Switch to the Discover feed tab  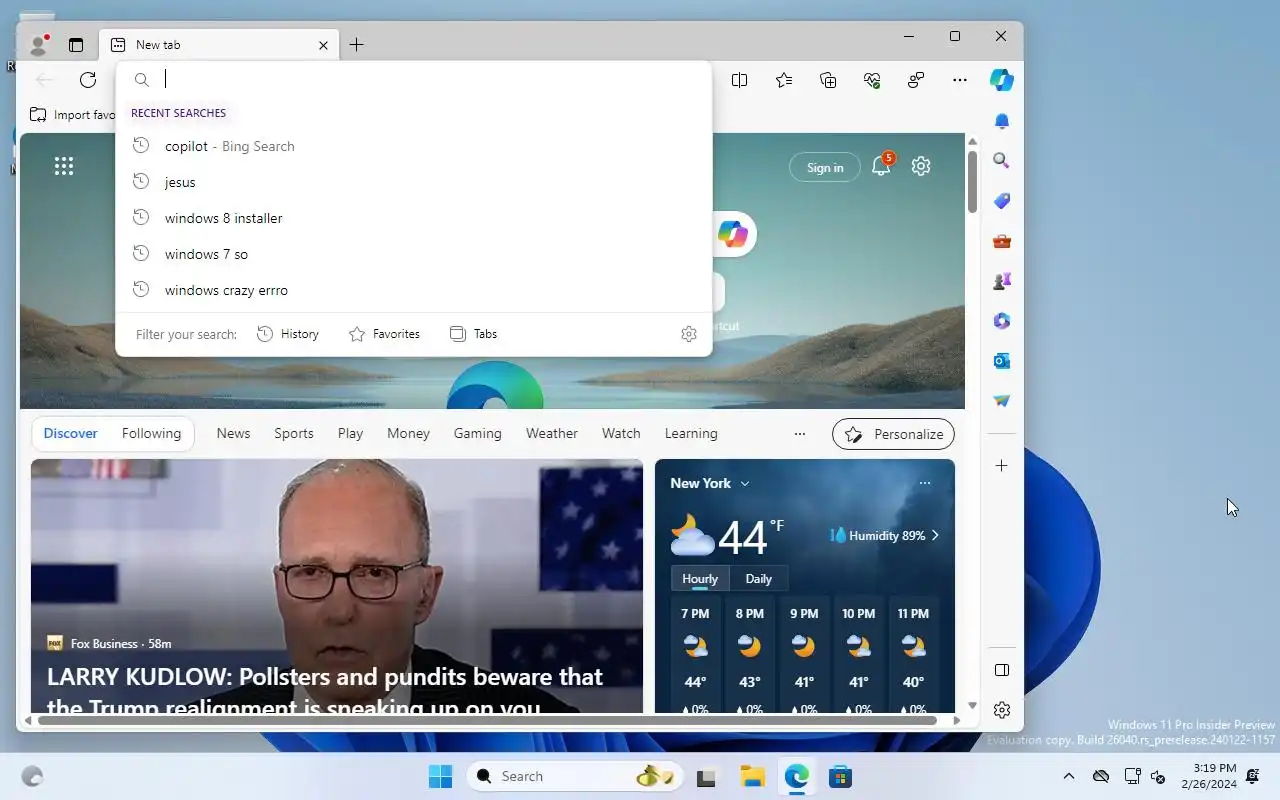(70, 434)
